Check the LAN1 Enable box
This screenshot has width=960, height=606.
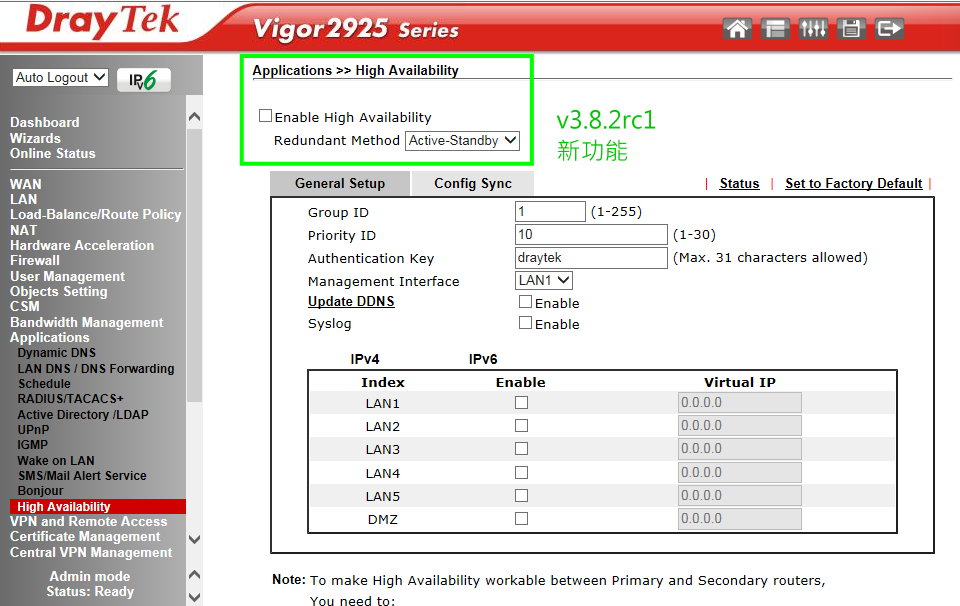[x=522, y=403]
